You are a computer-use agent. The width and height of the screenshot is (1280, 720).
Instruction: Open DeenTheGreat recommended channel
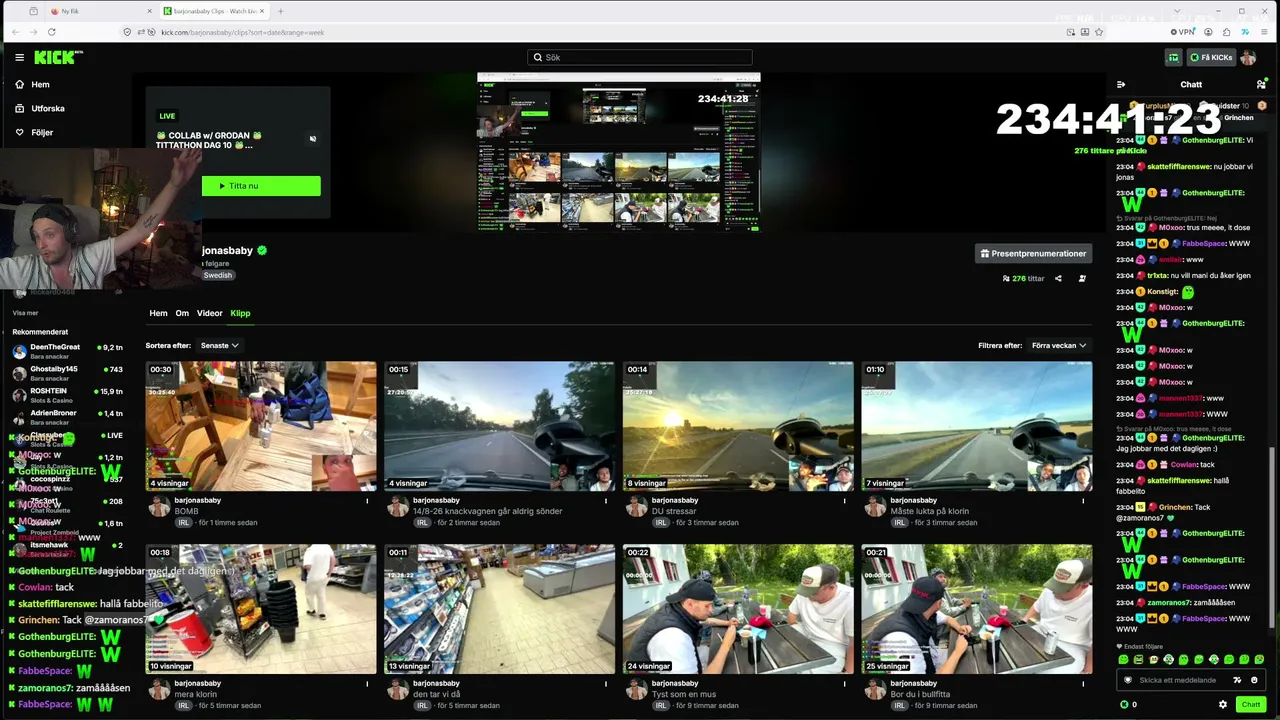click(x=68, y=351)
